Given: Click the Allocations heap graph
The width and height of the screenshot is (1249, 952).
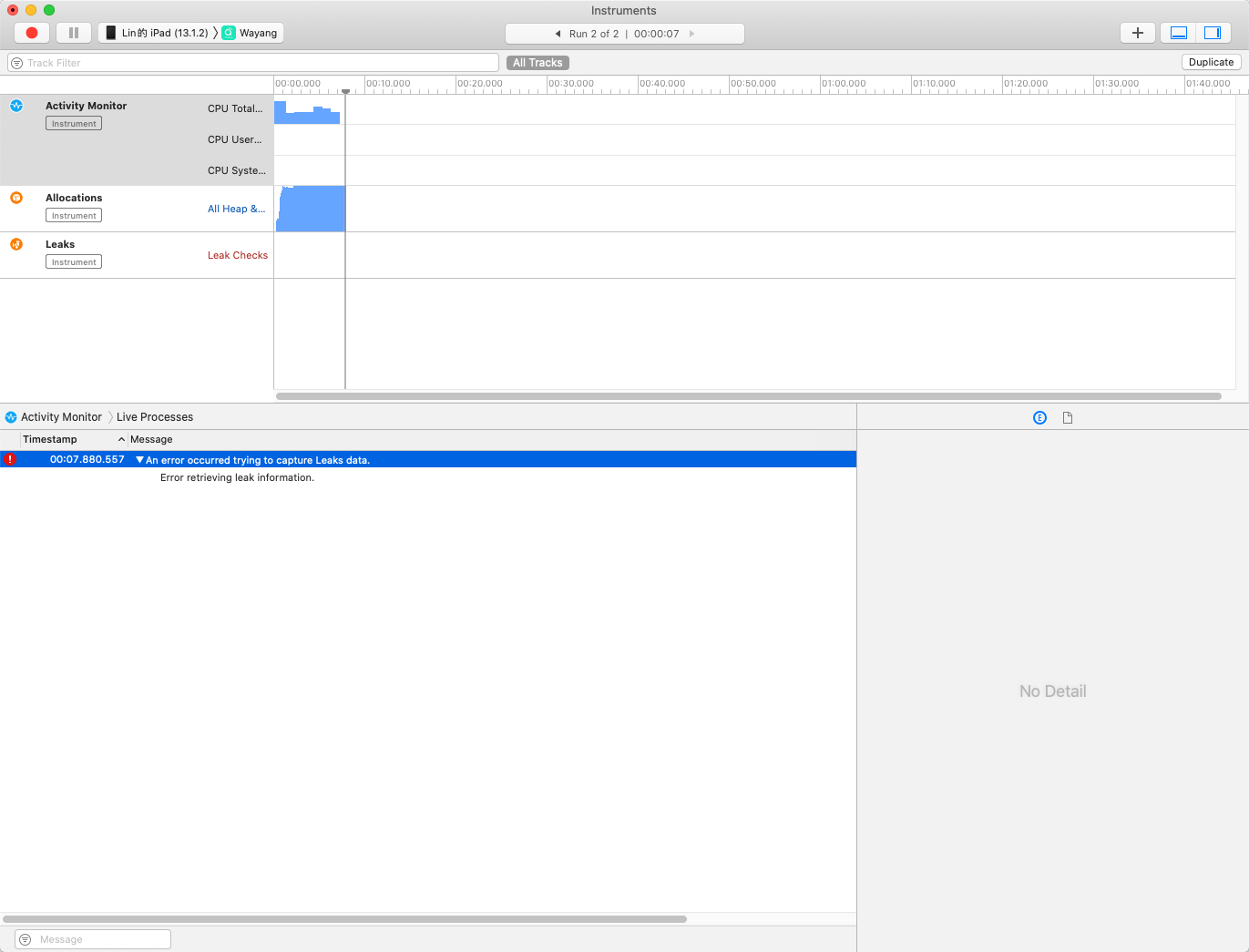Looking at the screenshot, I should point(311,209).
